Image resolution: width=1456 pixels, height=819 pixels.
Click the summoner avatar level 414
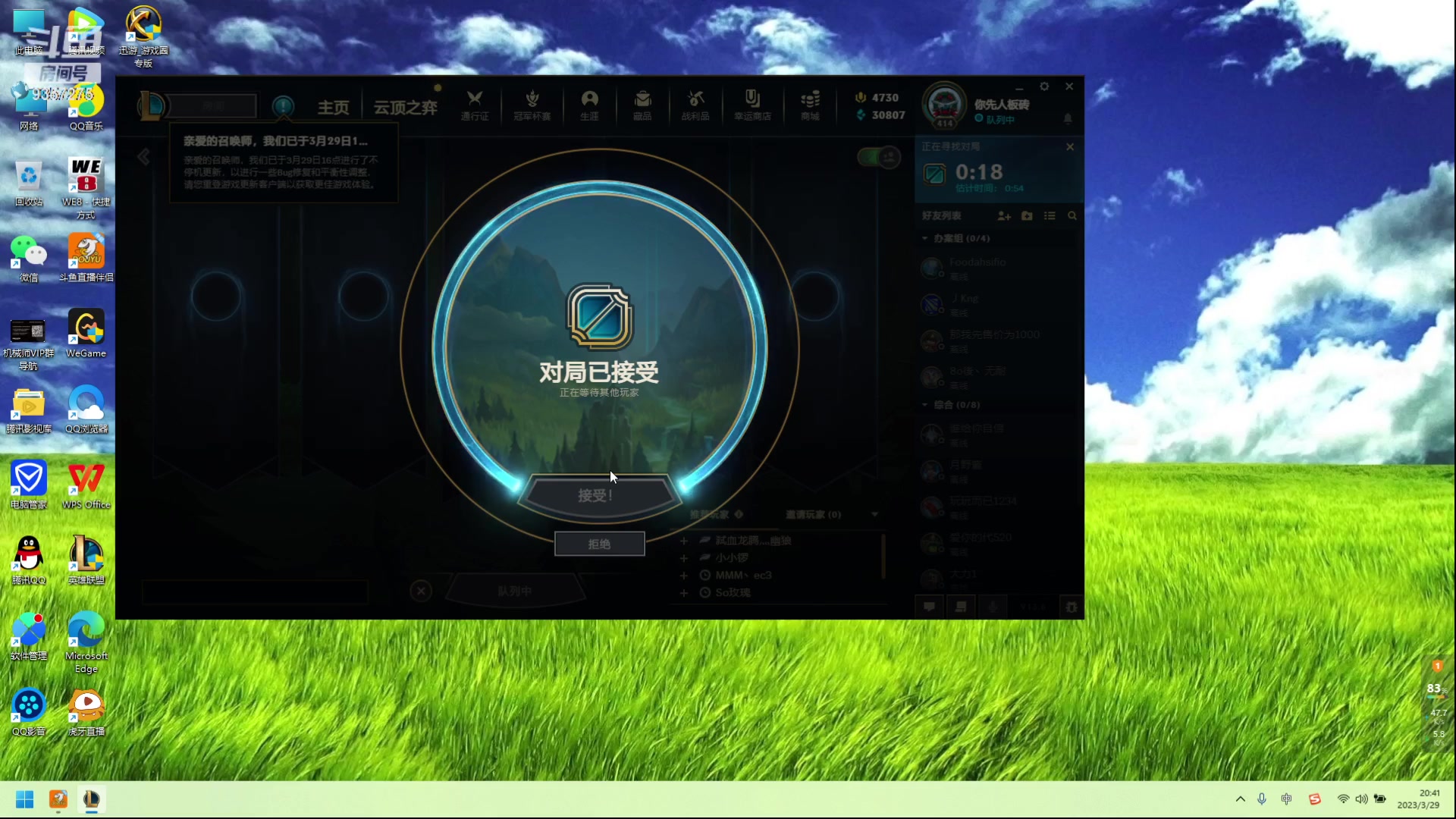944,105
